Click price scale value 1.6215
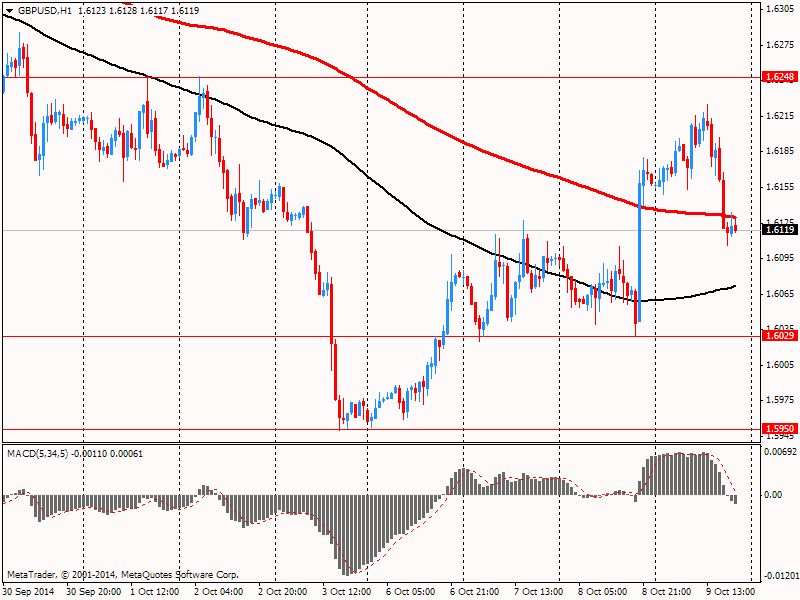The image size is (800, 600). click(780, 116)
